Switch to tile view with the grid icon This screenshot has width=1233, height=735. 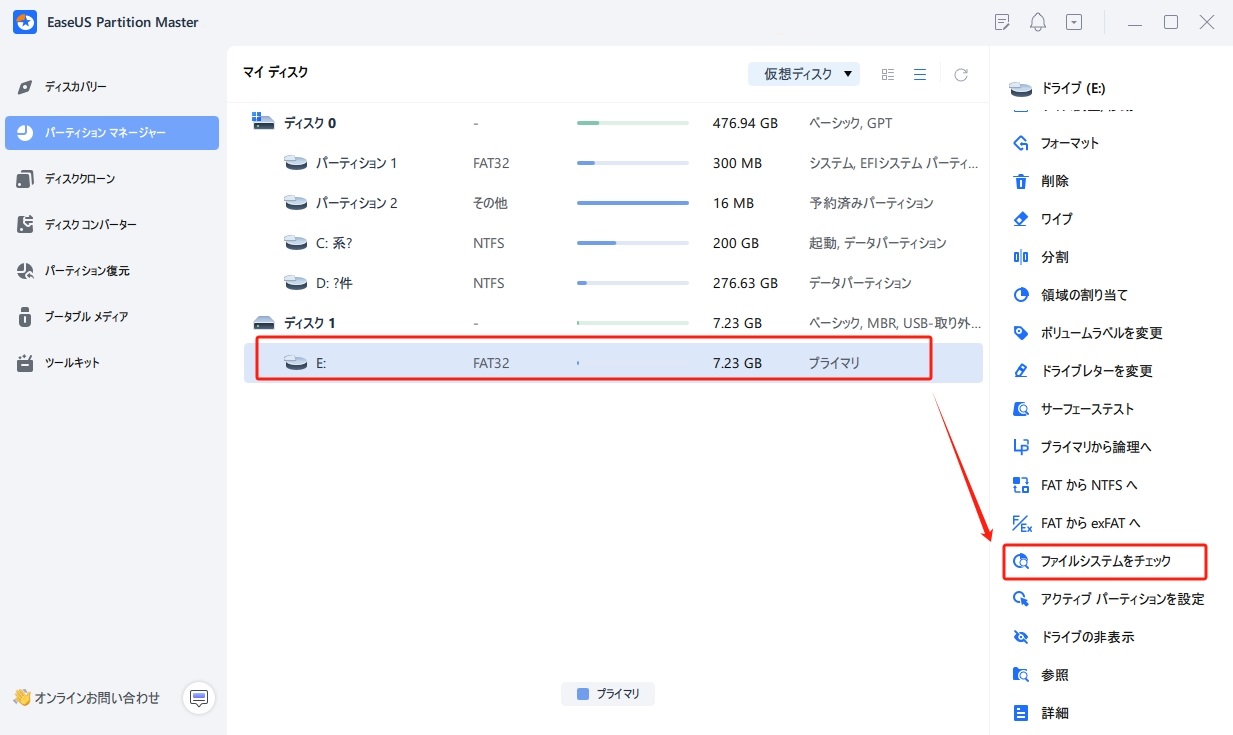(x=887, y=73)
